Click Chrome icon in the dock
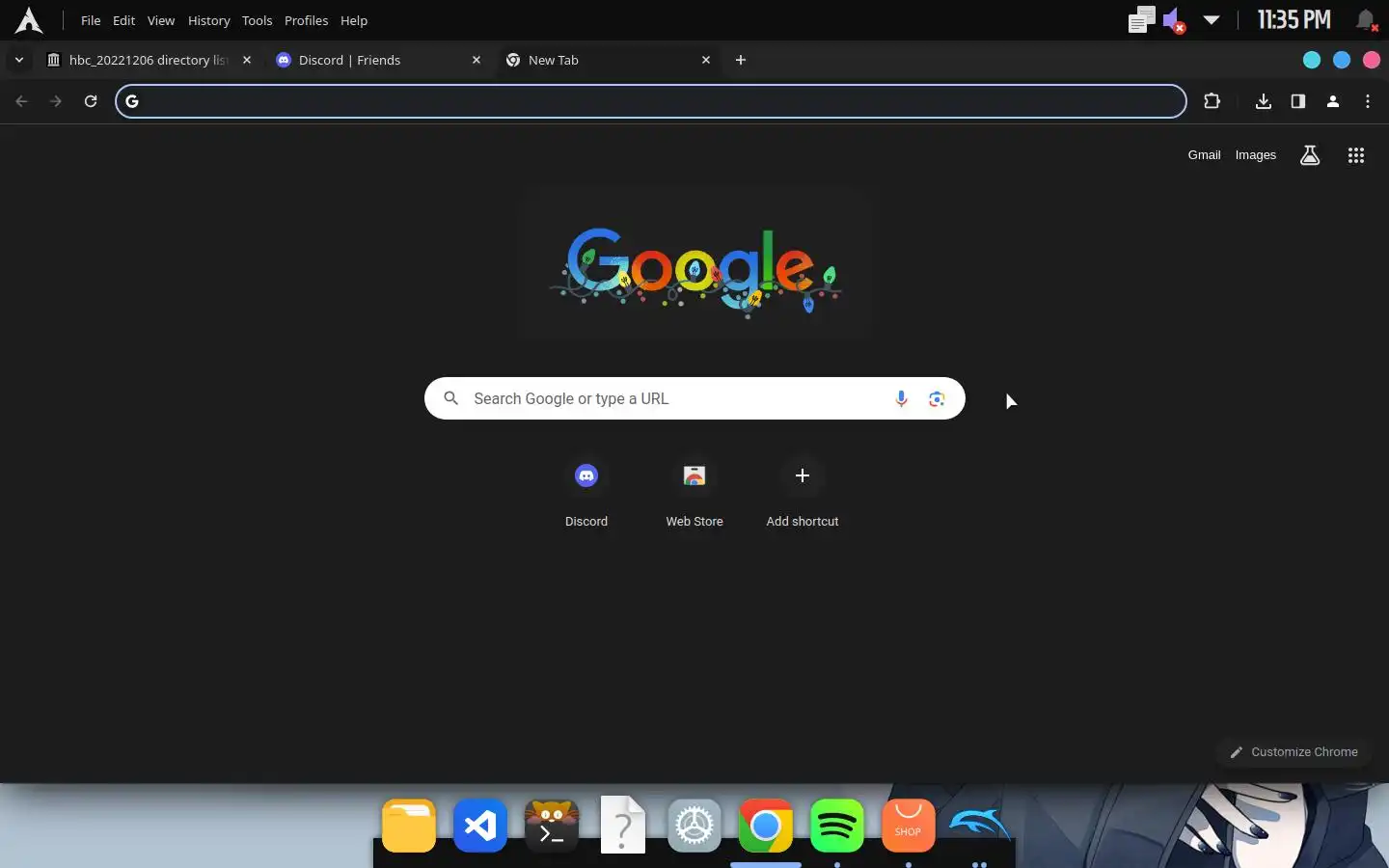 [x=766, y=826]
